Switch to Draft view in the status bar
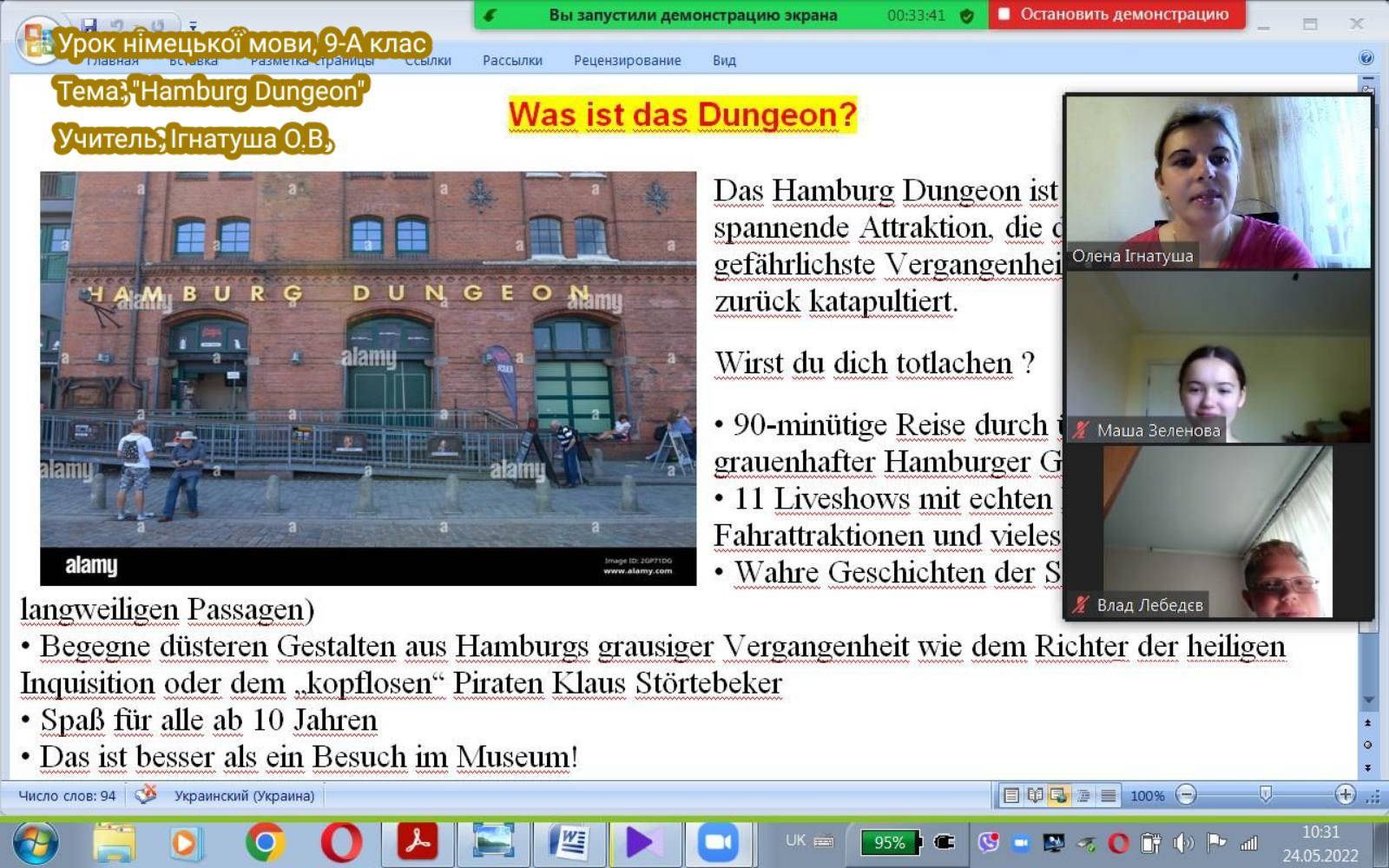Image resolution: width=1389 pixels, height=868 pixels. coord(1109,795)
